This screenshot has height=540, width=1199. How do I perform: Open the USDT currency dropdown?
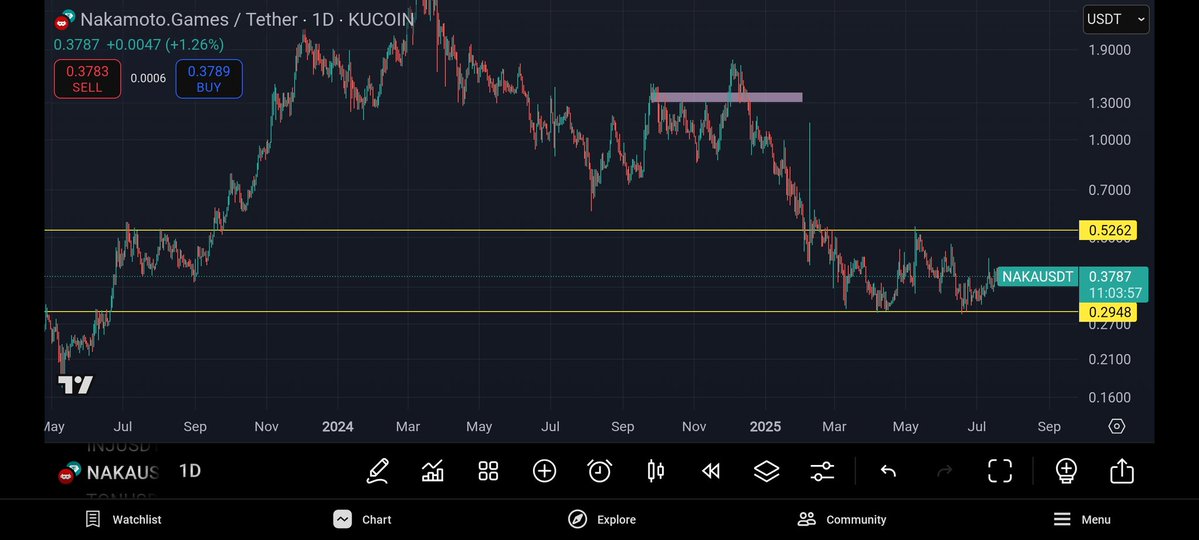[1116, 19]
